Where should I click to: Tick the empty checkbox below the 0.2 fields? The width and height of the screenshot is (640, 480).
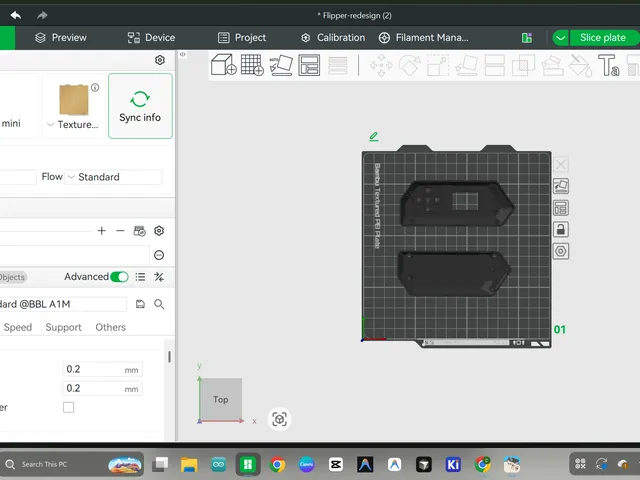pos(69,407)
